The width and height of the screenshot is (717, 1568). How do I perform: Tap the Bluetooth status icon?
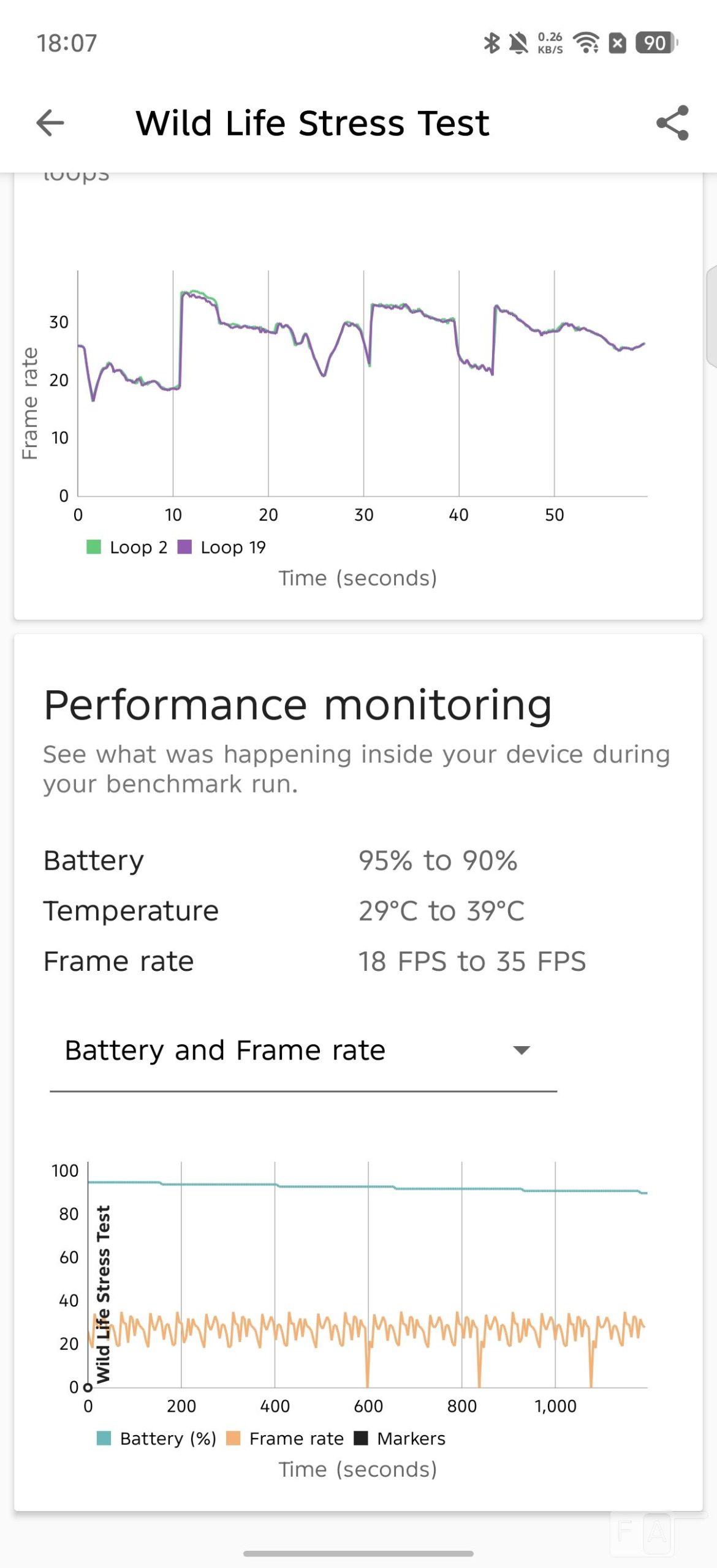(491, 43)
